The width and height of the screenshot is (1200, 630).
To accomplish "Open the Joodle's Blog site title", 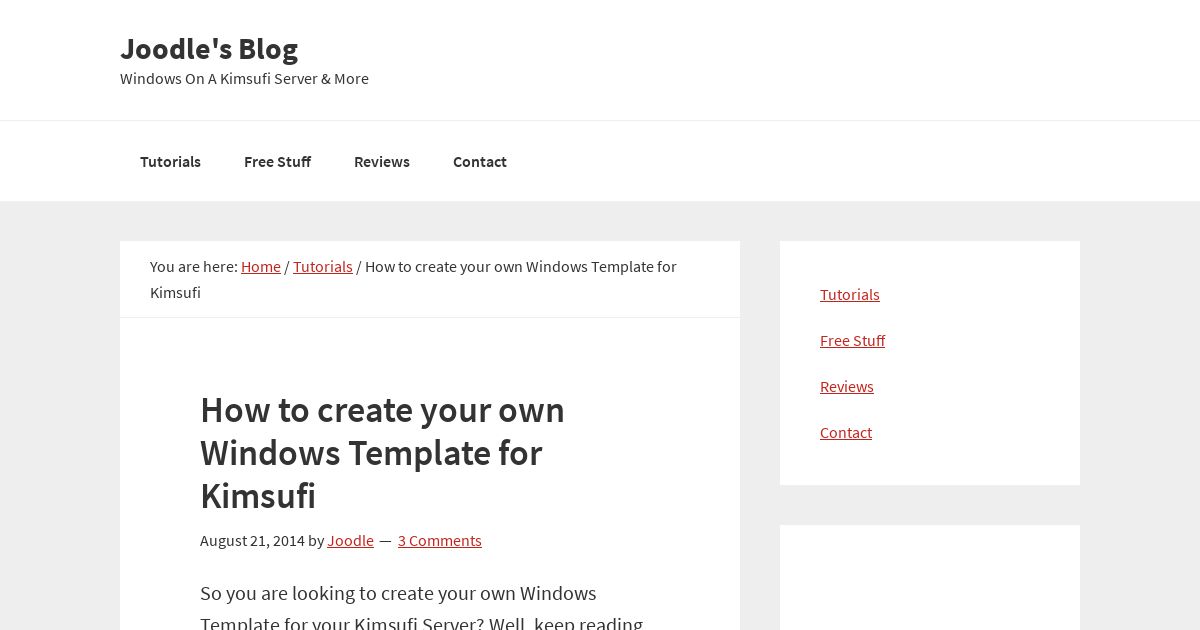I will click(209, 48).
